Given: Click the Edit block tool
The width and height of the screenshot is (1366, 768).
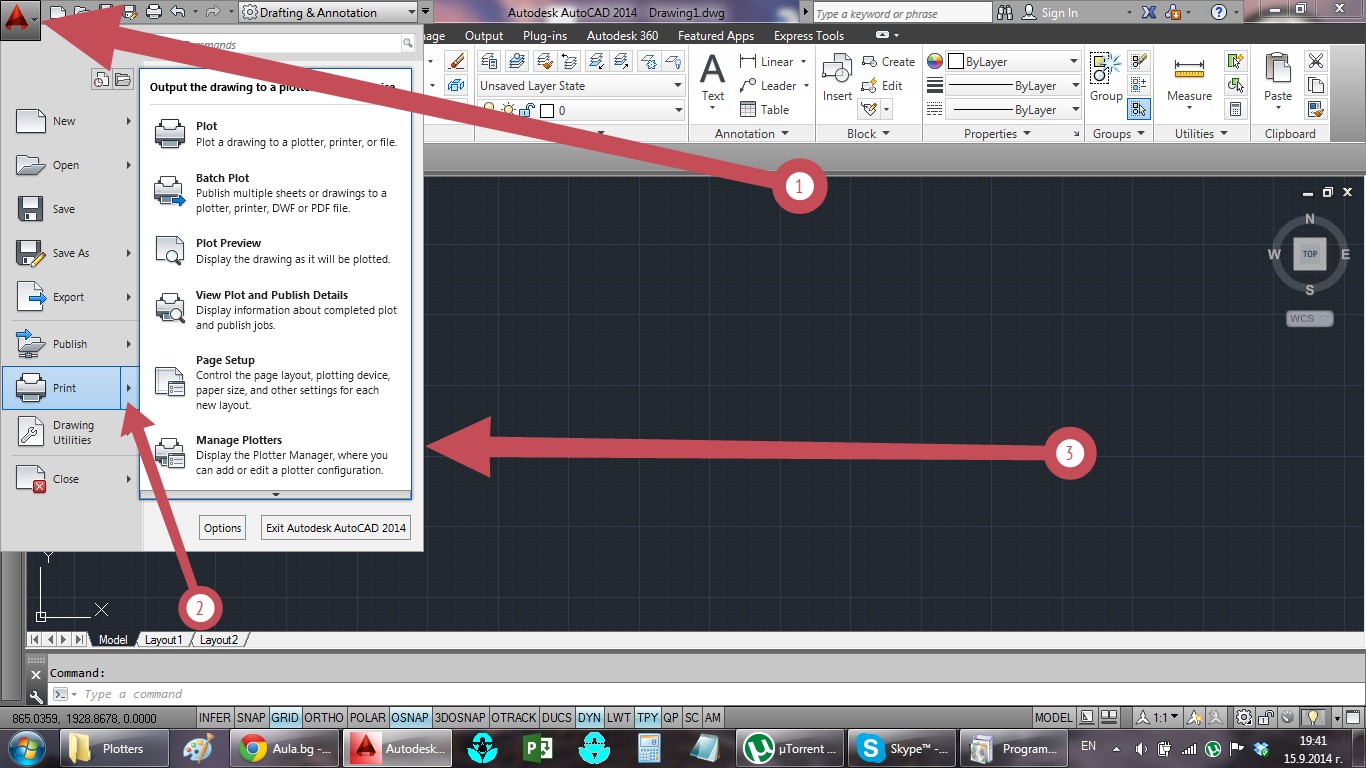Looking at the screenshot, I should (882, 86).
